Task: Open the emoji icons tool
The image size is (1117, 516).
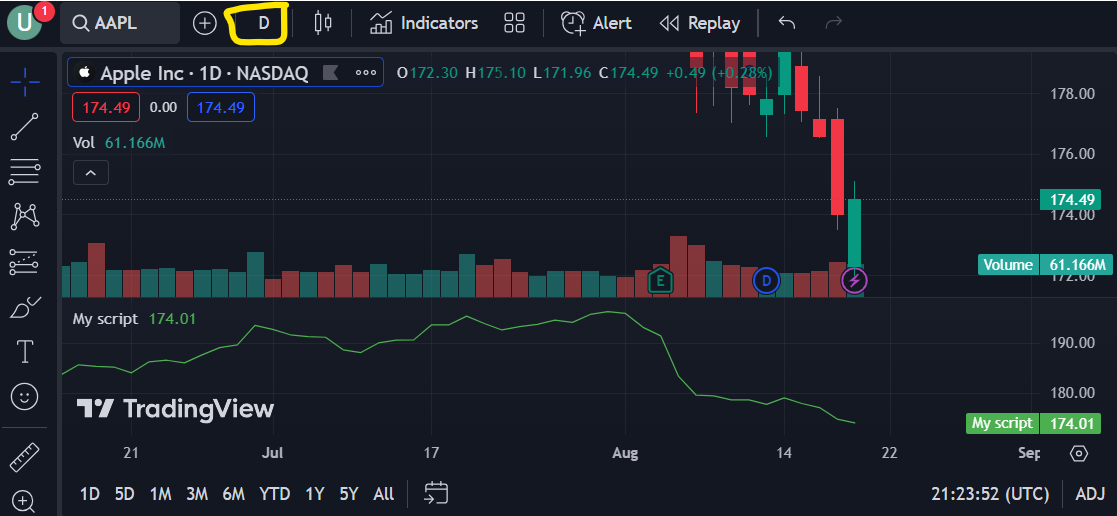Action: tap(25, 397)
